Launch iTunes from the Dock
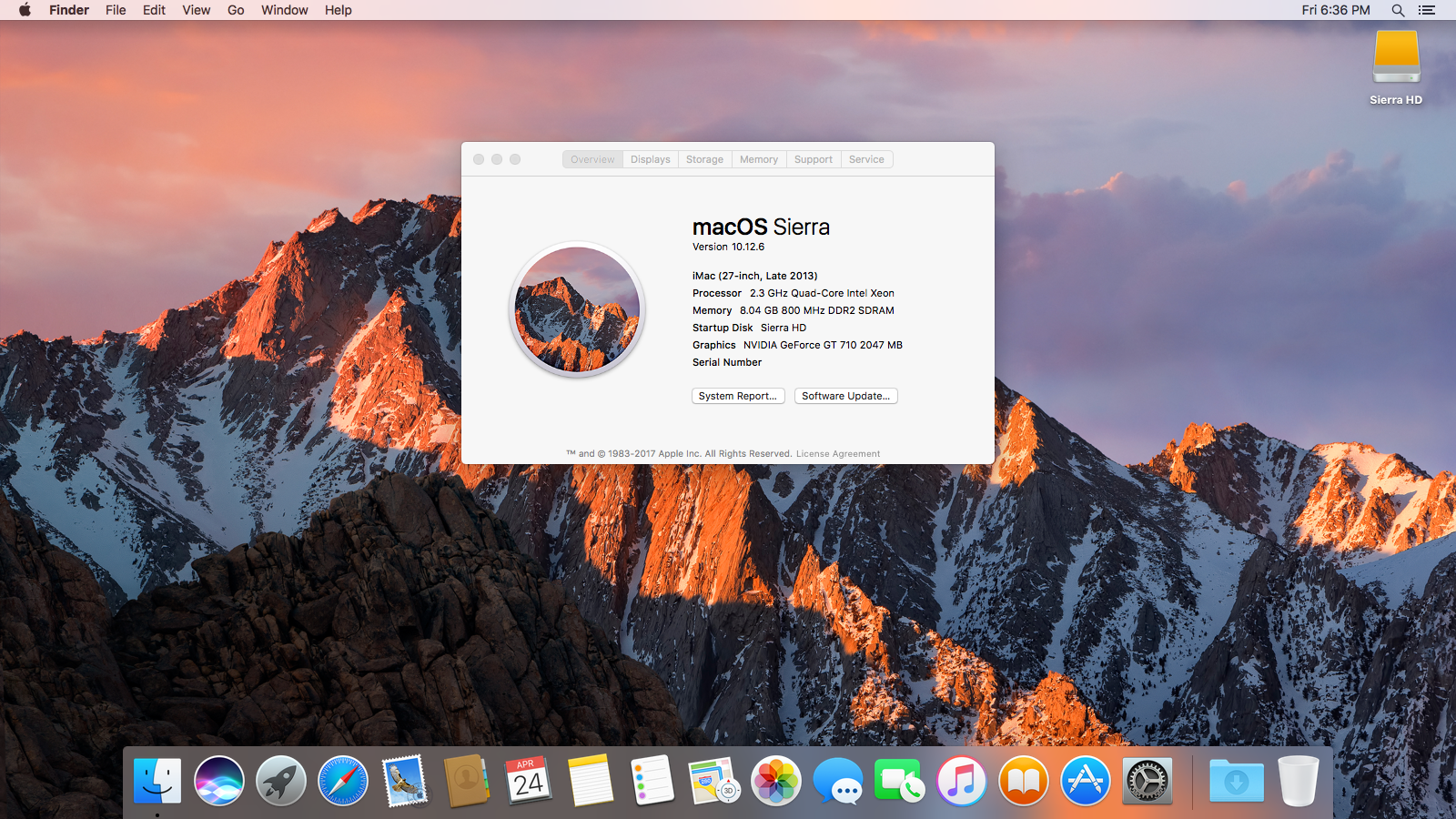Screen dimensions: 1456x819 pyautogui.click(x=961, y=781)
